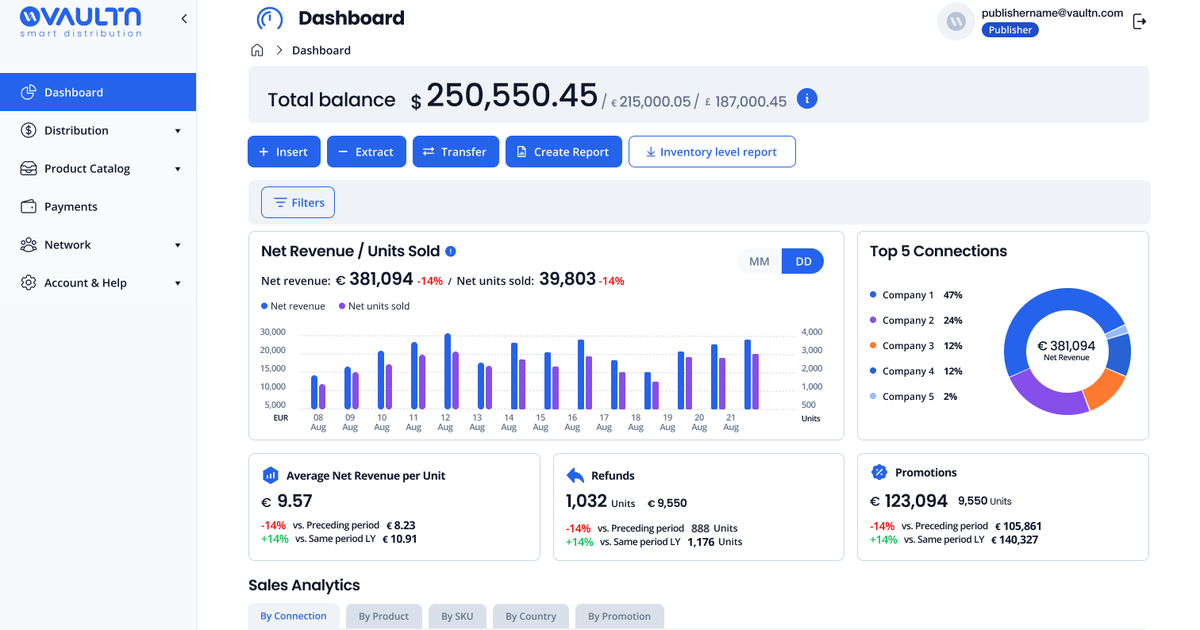Click the user avatar icon at the top
Image resolution: width=1200 pixels, height=630 pixels.
(x=956, y=21)
